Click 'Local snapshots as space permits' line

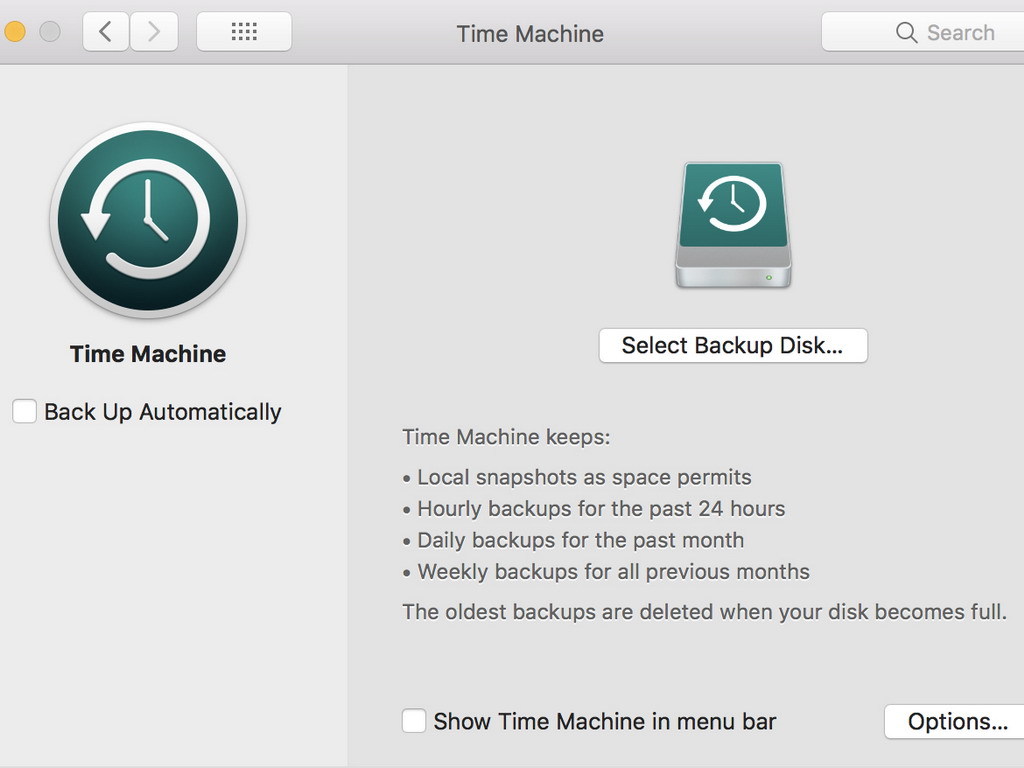click(577, 477)
